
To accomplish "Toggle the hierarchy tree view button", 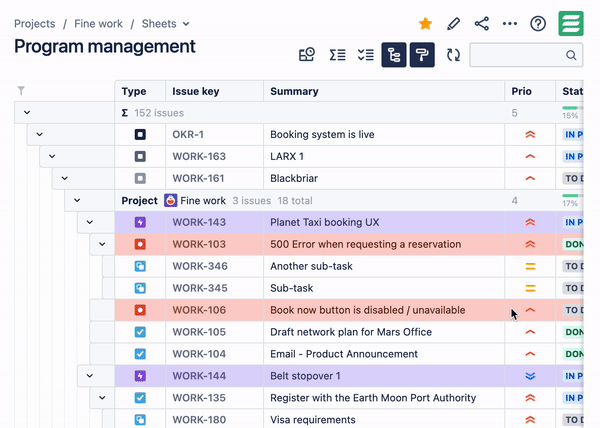I will [x=394, y=56].
